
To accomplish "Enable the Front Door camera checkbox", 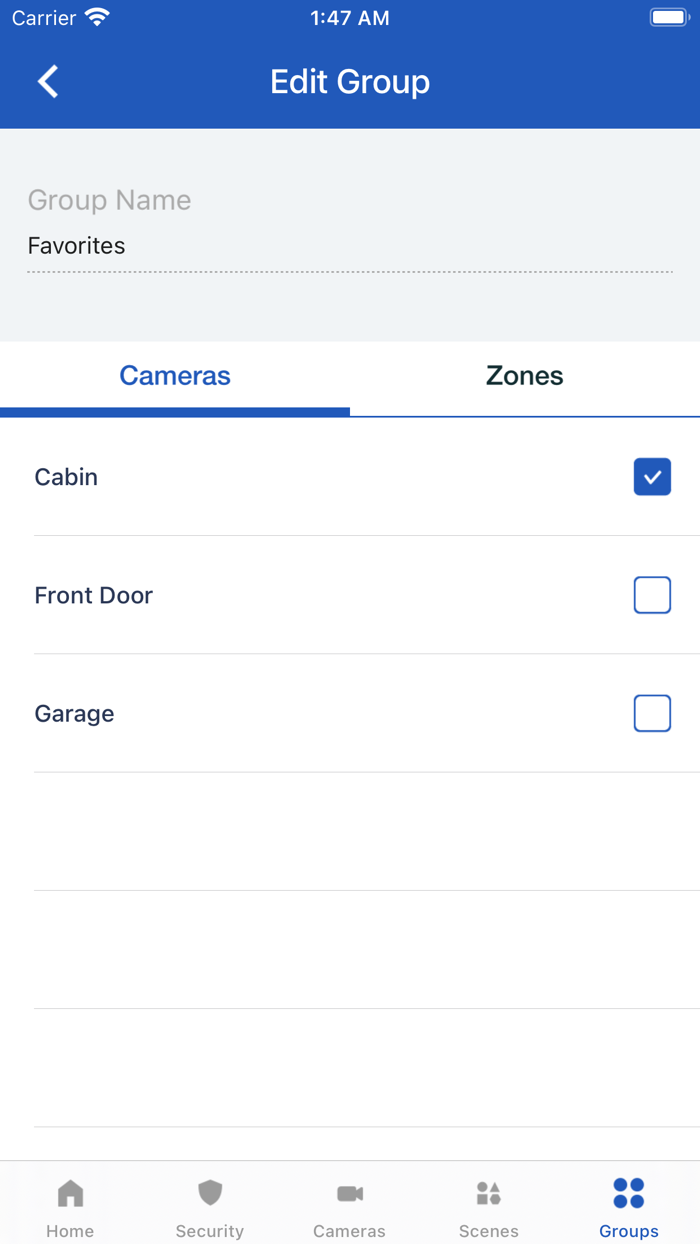I will pyautogui.click(x=652, y=595).
